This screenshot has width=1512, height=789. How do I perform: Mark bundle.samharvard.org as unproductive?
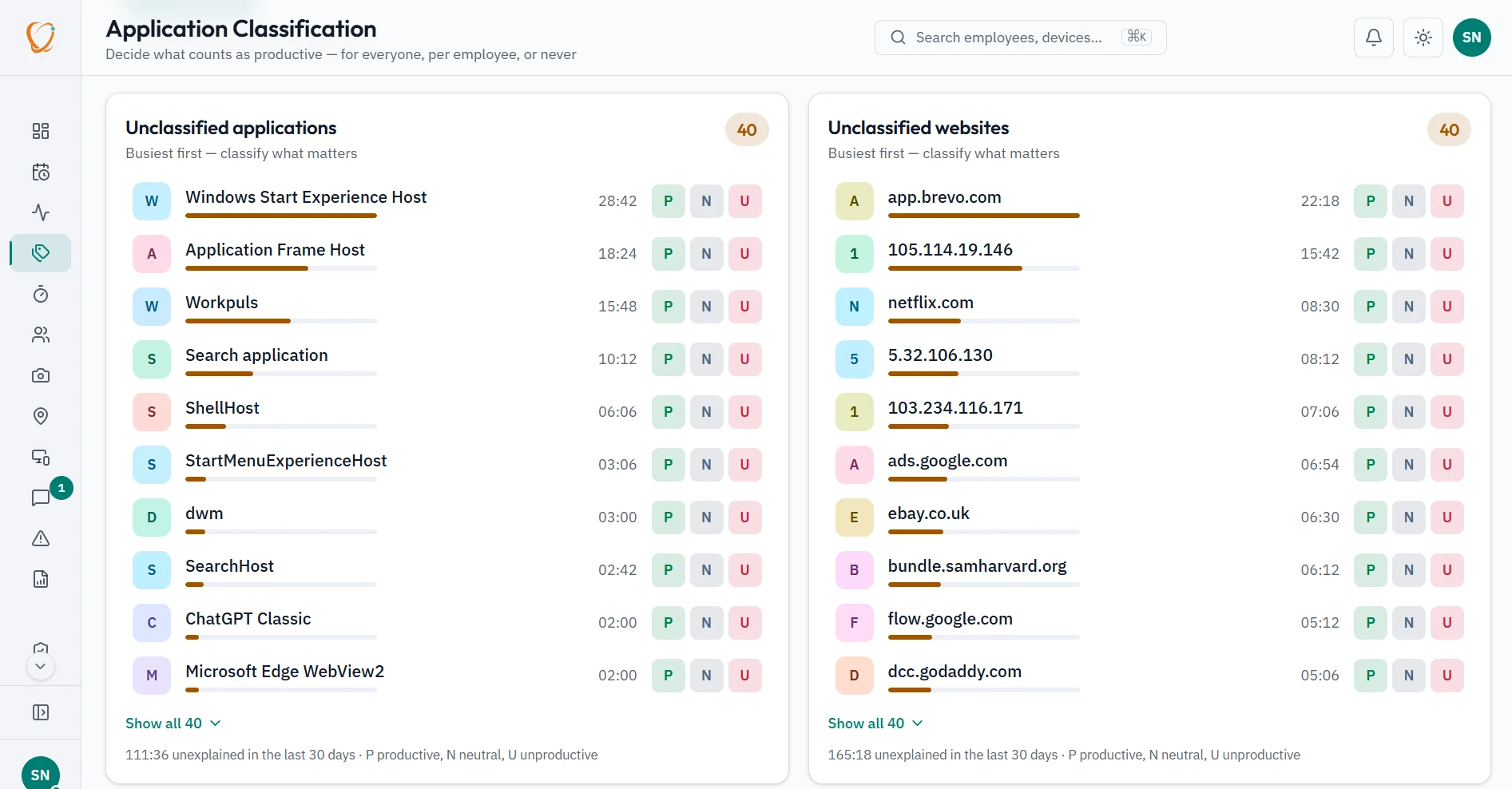pyautogui.click(x=1447, y=570)
